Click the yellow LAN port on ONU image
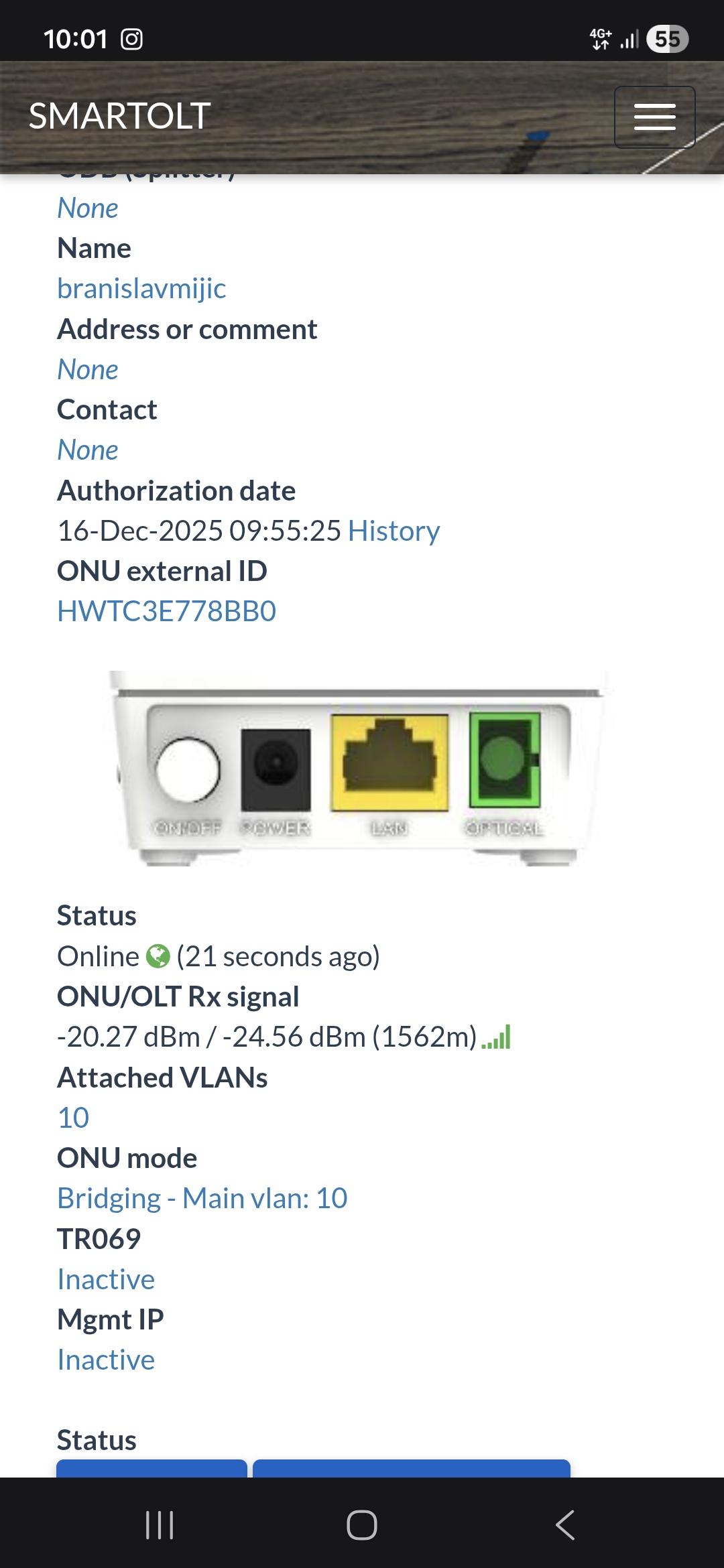This screenshot has height=1568, width=724. 389,763
